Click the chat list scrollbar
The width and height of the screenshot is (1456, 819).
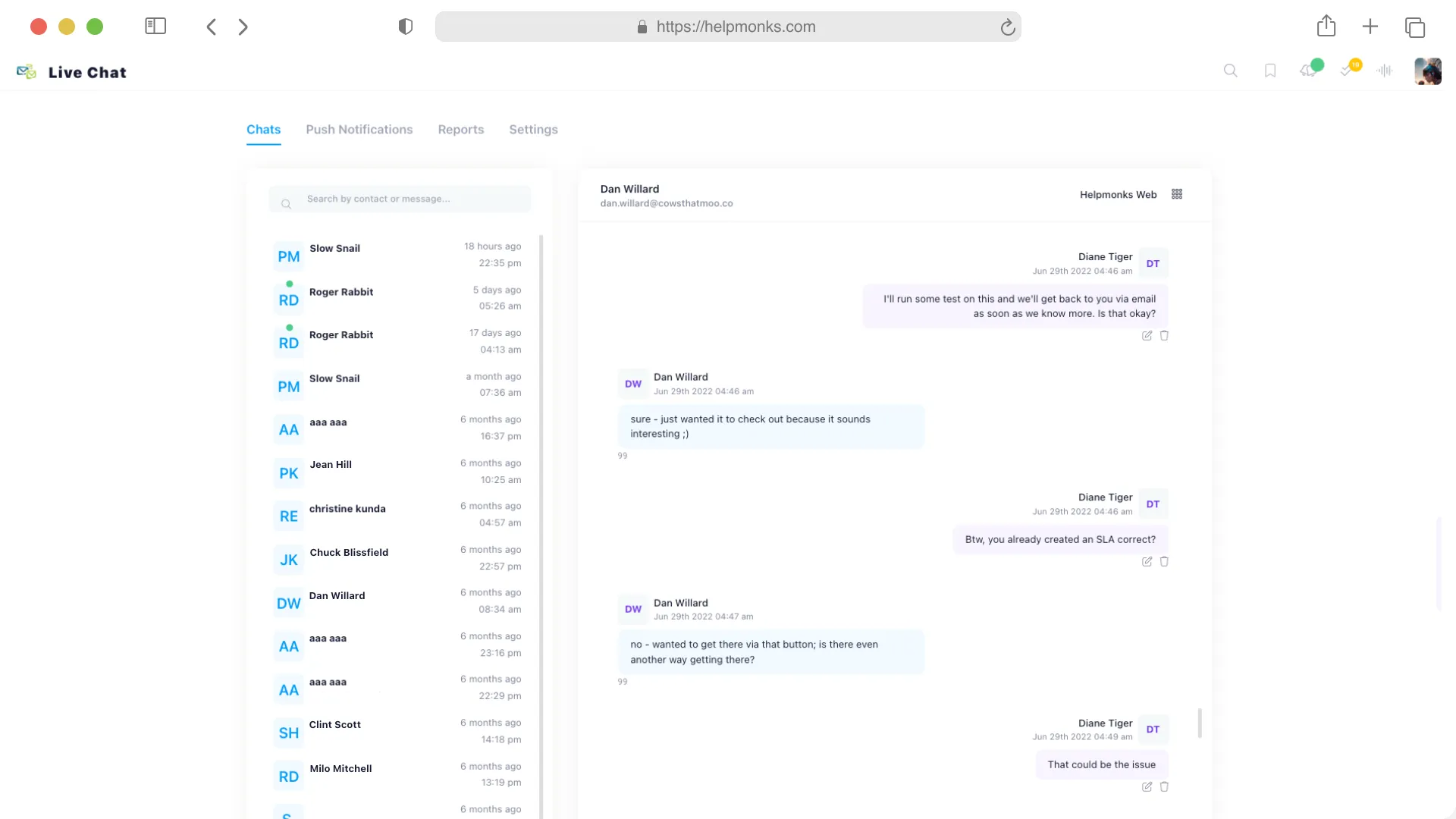click(x=541, y=526)
